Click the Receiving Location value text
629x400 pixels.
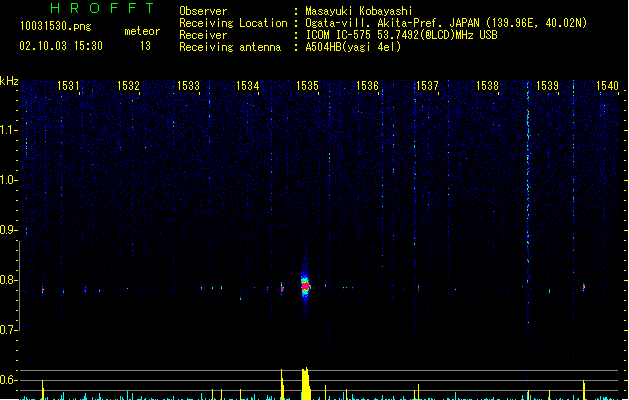(x=446, y=23)
